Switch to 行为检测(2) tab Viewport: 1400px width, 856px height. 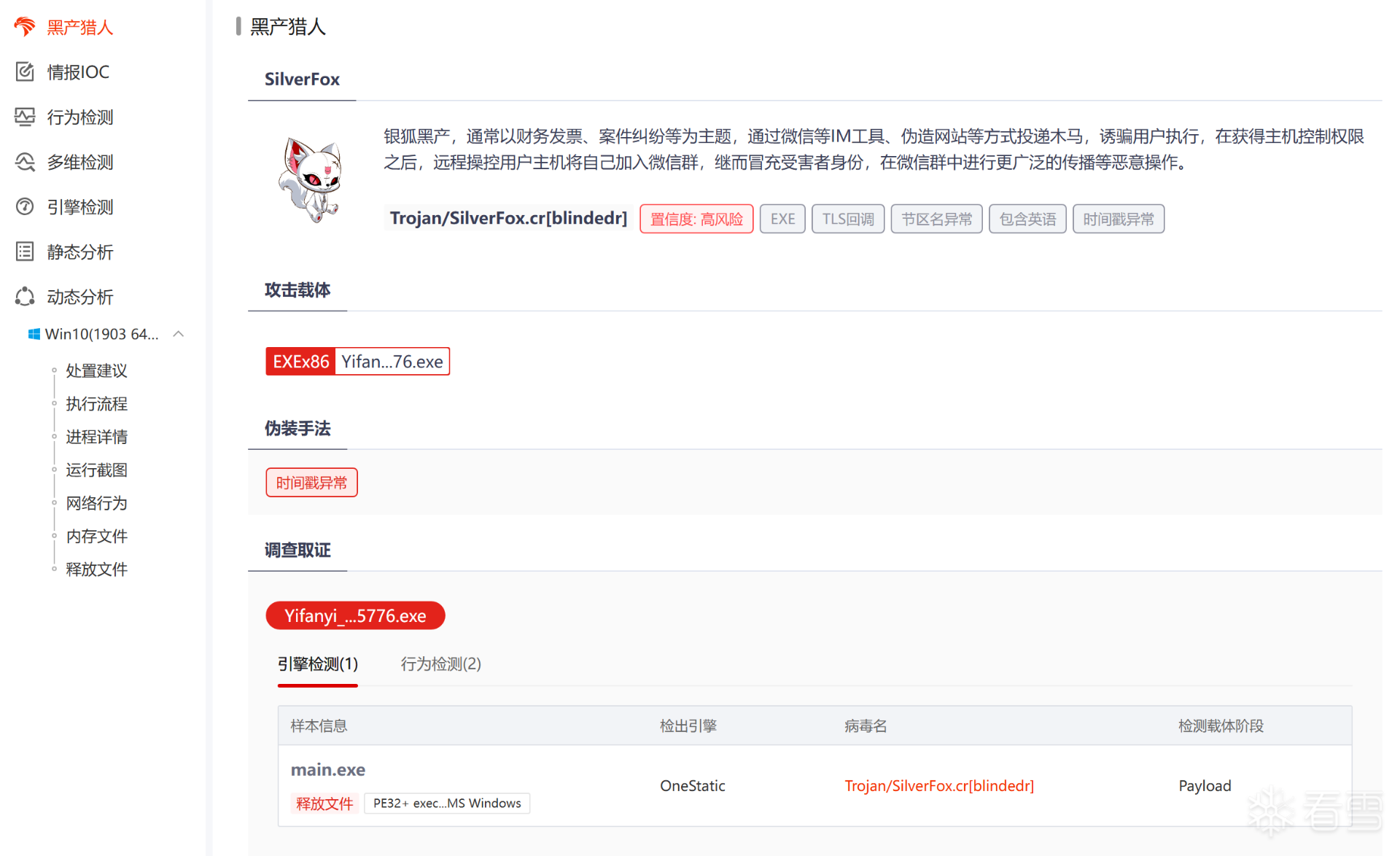440,664
